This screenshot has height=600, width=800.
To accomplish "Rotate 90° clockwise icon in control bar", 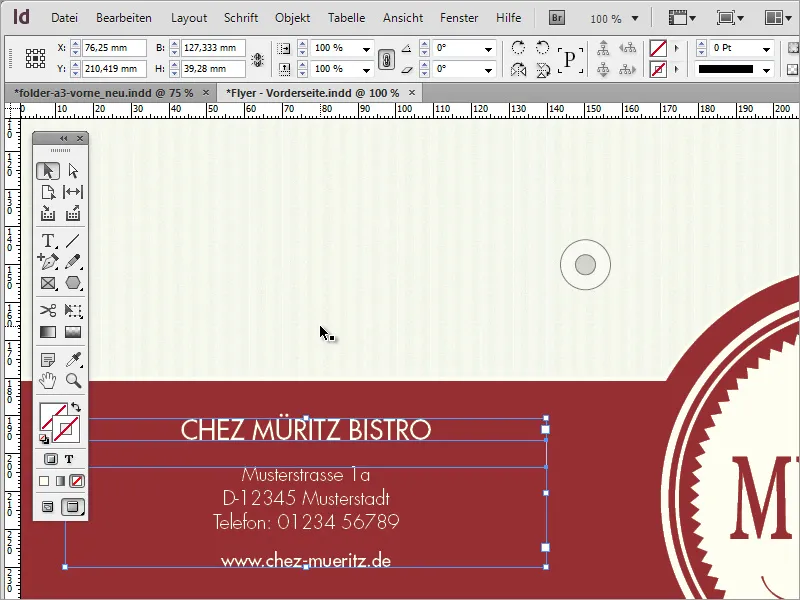I will [x=518, y=47].
